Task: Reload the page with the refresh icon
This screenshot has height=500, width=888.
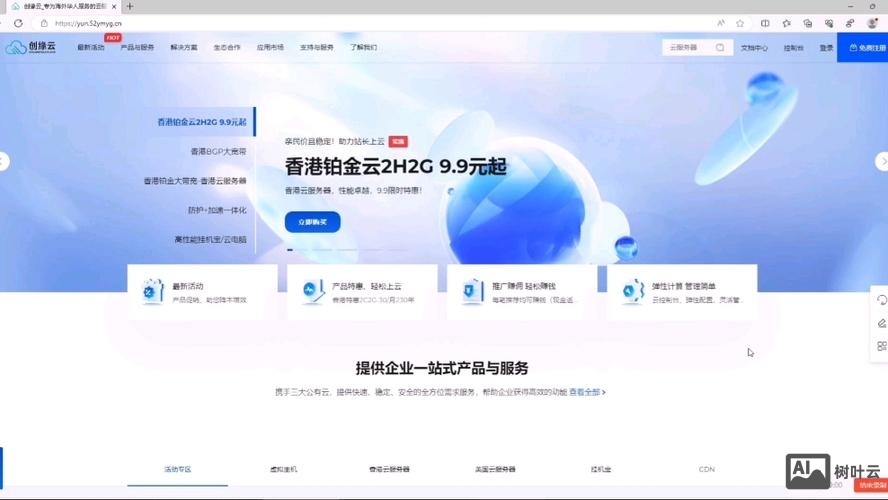Action: click(x=18, y=23)
